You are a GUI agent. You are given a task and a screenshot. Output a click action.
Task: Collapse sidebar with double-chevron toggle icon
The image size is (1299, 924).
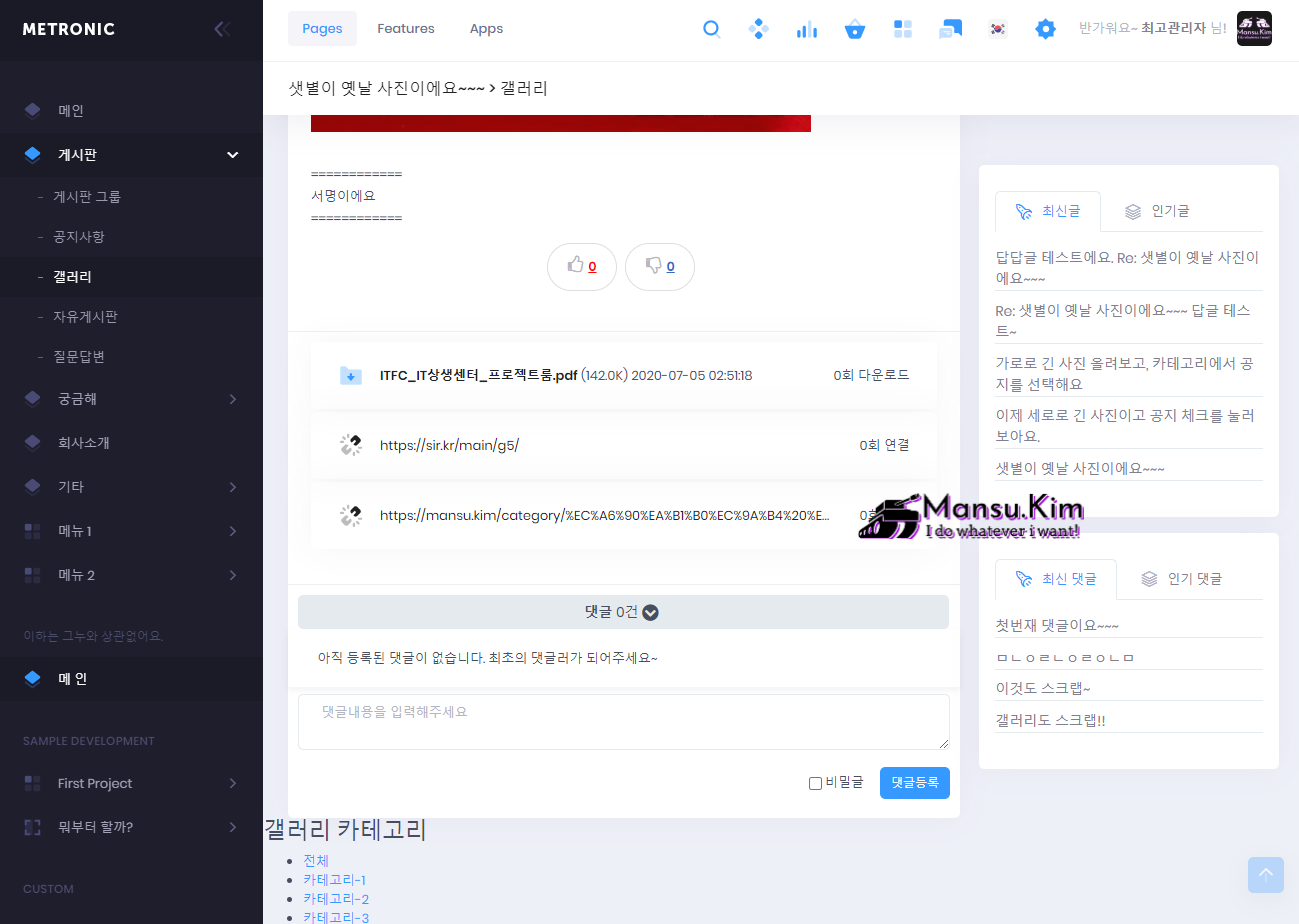click(222, 29)
